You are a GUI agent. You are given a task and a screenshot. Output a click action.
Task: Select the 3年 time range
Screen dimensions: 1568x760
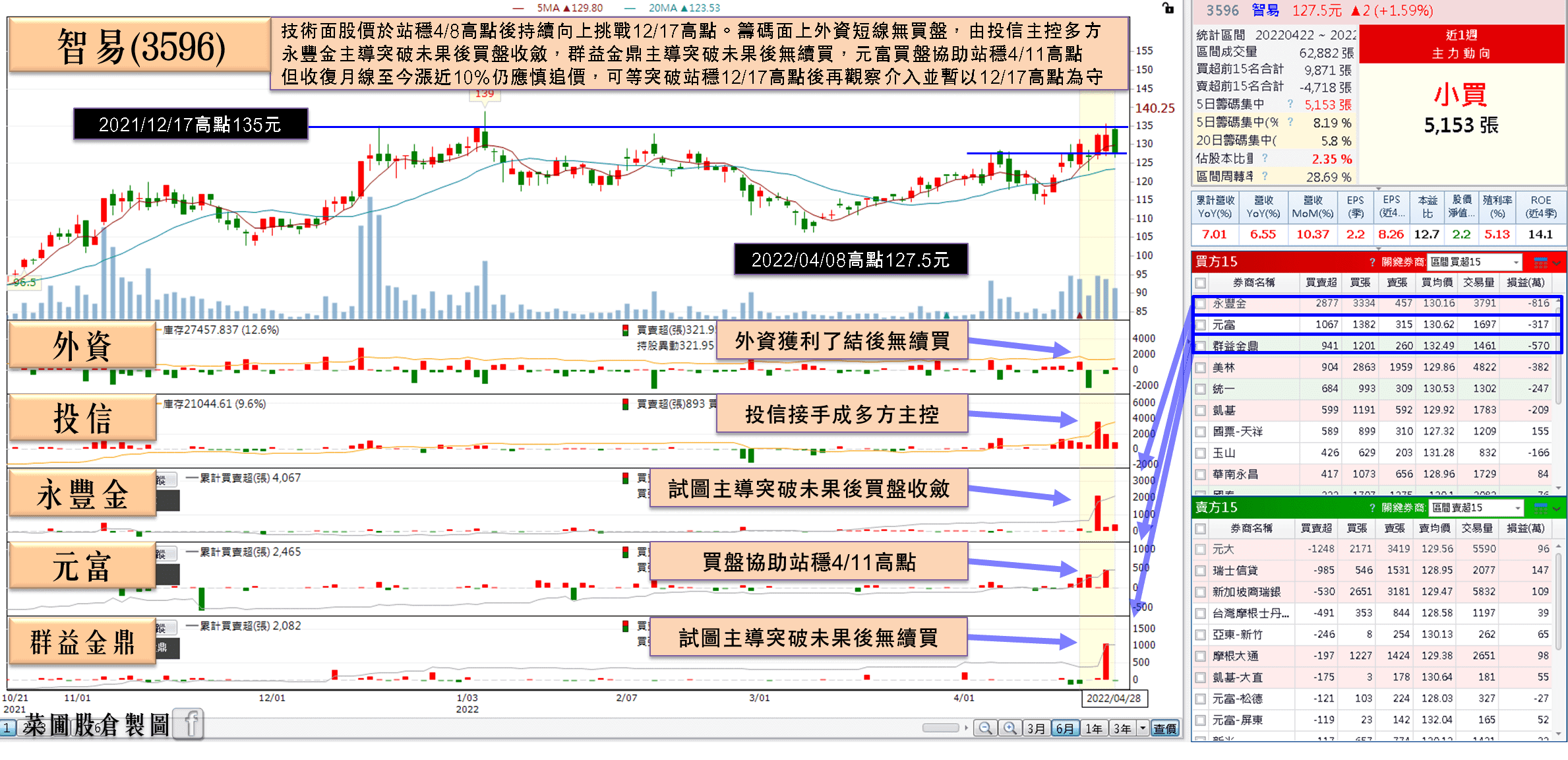(x=1122, y=728)
